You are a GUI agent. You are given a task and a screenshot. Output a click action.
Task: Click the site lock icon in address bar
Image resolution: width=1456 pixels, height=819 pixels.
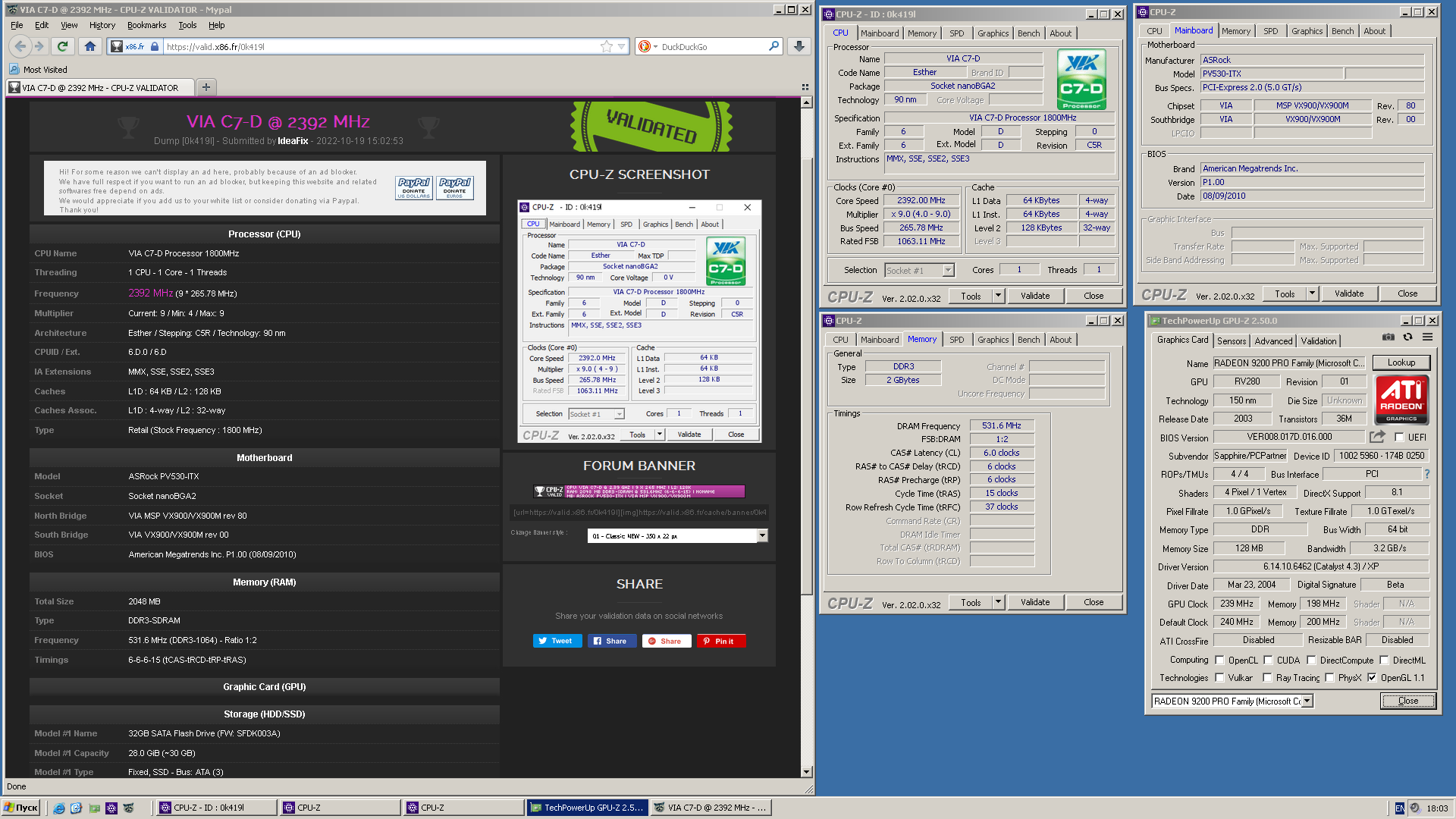click(x=155, y=47)
